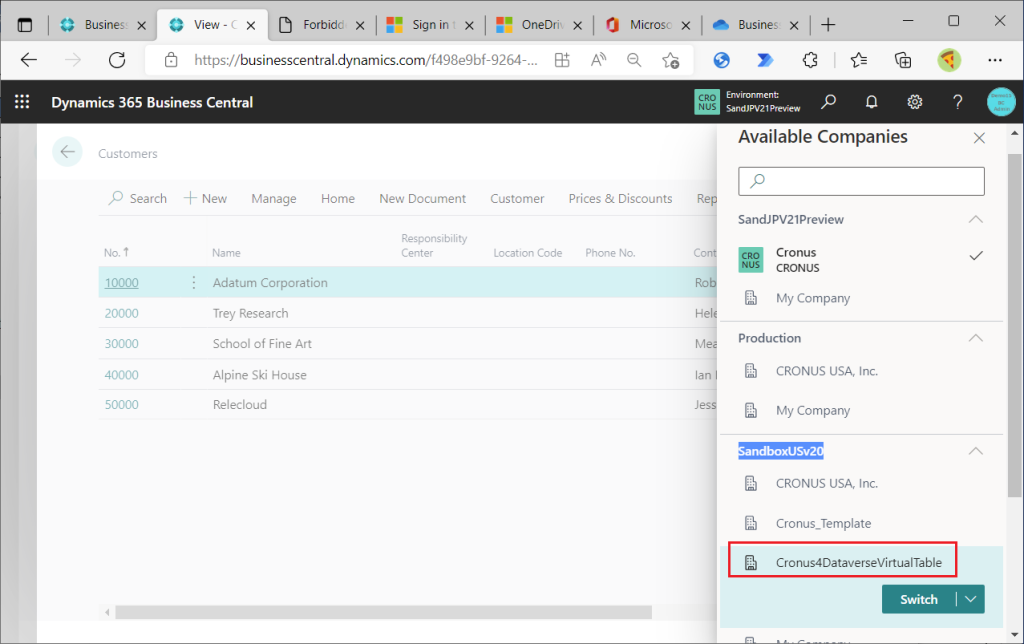Open the browser read aloud icon
This screenshot has width=1024, height=644.
tap(598, 60)
